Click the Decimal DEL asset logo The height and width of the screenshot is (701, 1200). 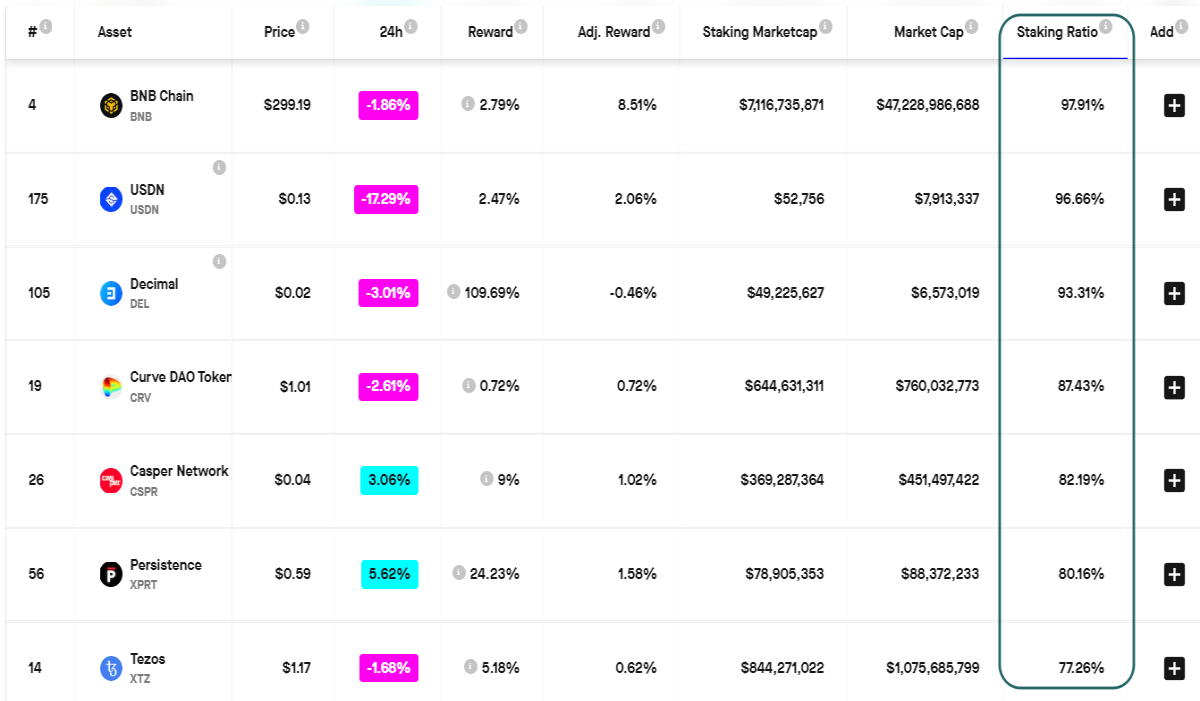111,293
